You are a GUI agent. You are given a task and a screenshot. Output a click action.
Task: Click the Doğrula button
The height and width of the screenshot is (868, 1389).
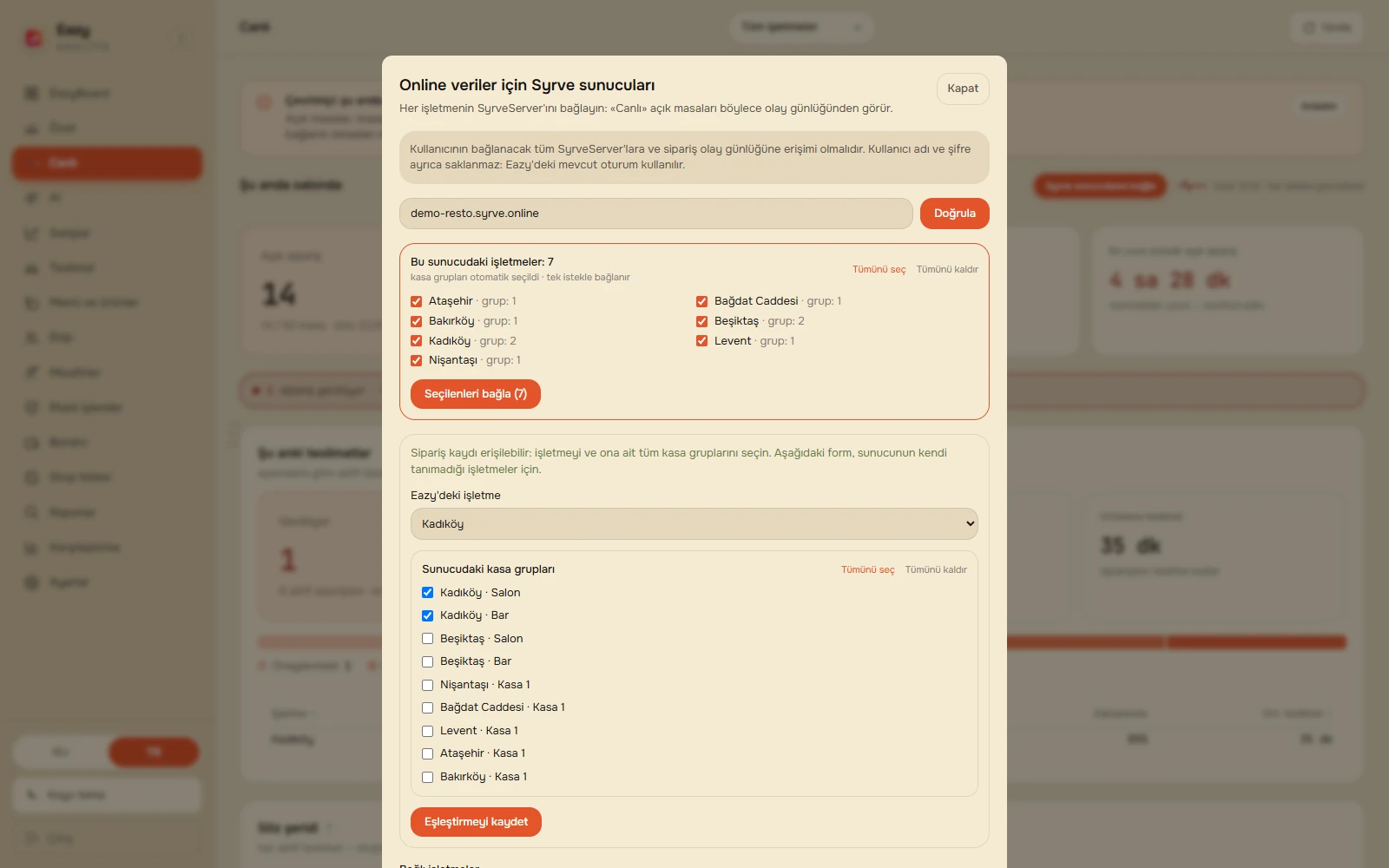click(954, 214)
